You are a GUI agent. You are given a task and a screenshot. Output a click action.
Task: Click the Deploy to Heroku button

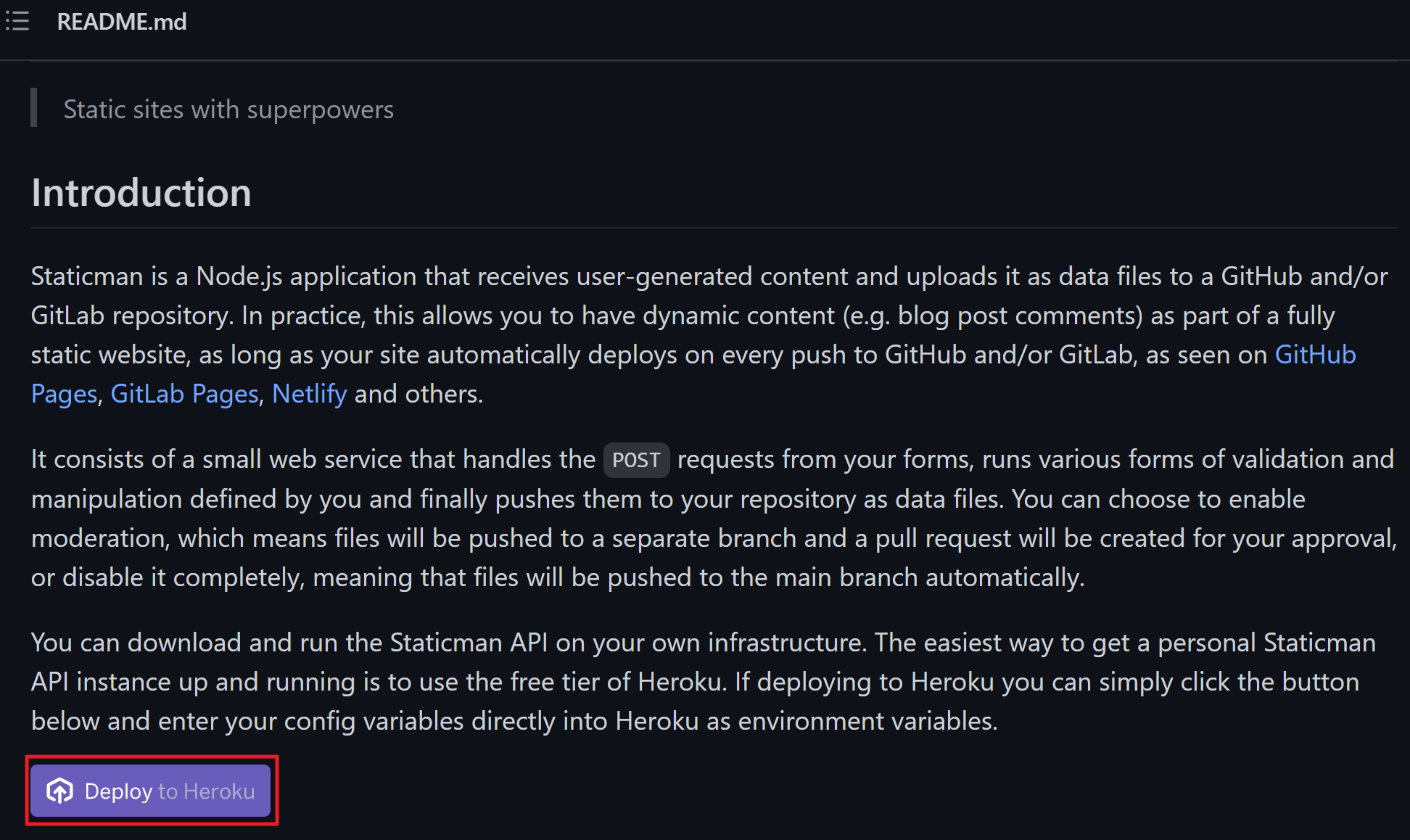[x=151, y=791]
